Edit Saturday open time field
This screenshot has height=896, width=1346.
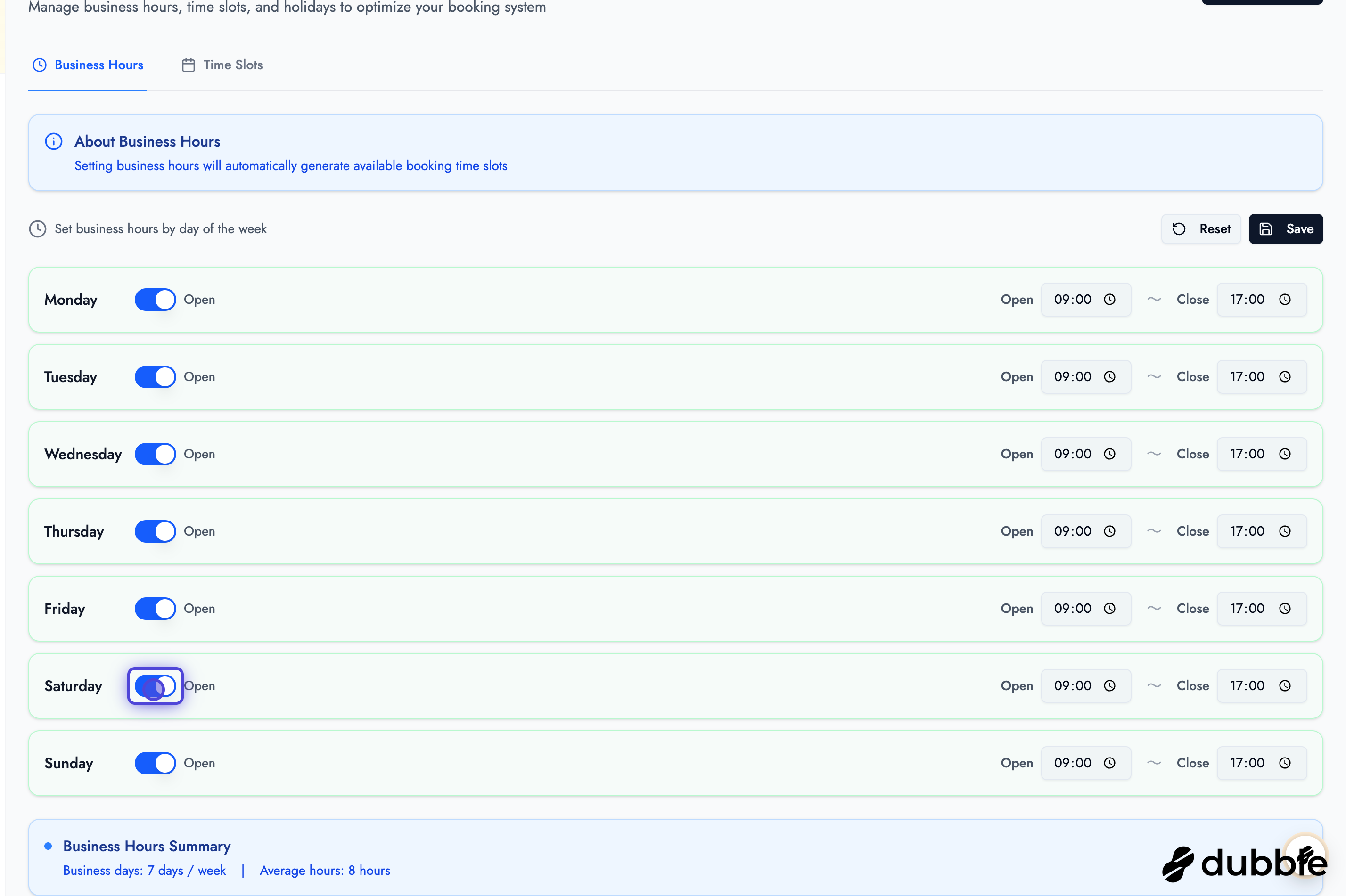1073,686
